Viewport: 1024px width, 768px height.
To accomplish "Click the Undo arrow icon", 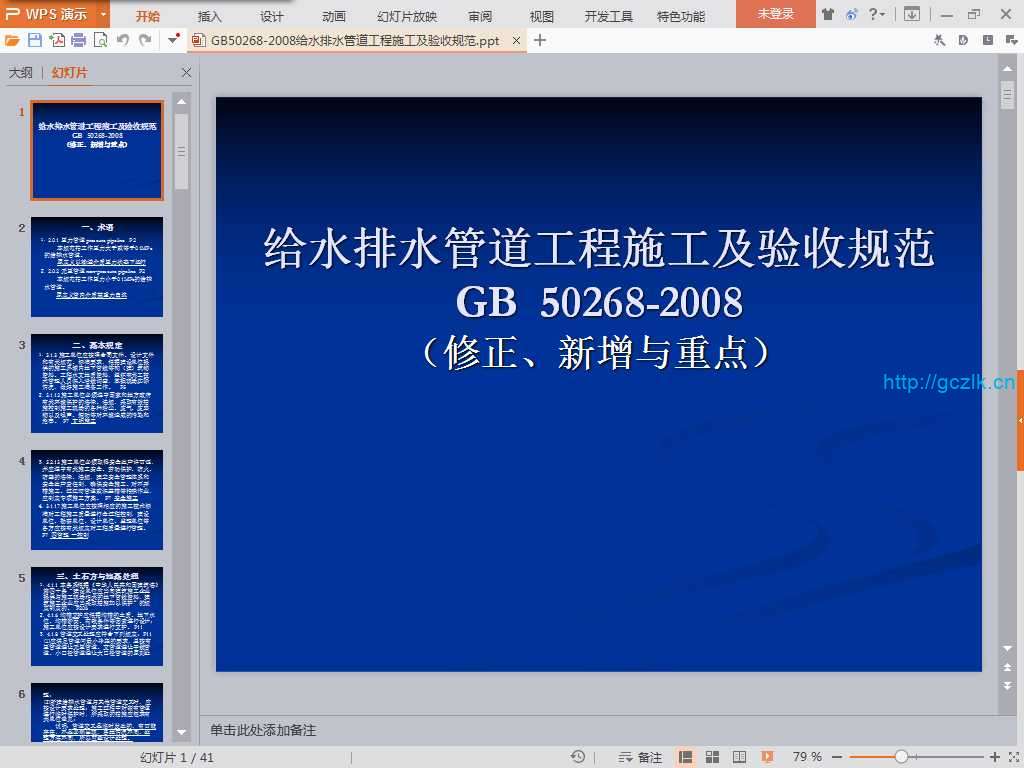I will coord(123,40).
